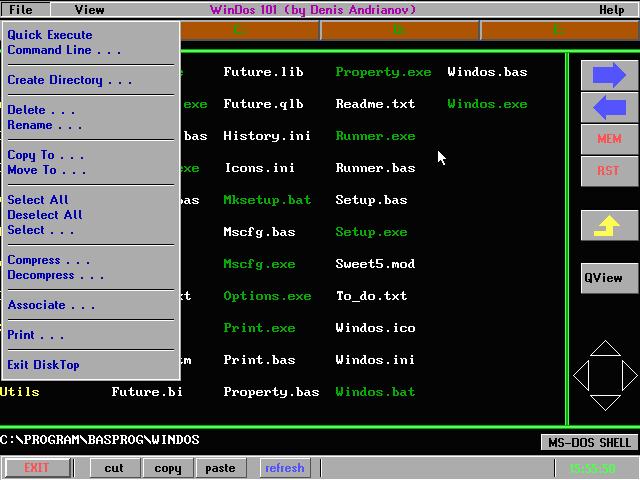Select file Future.bi
The height and width of the screenshot is (480, 640).
pyautogui.click(x=147, y=392)
